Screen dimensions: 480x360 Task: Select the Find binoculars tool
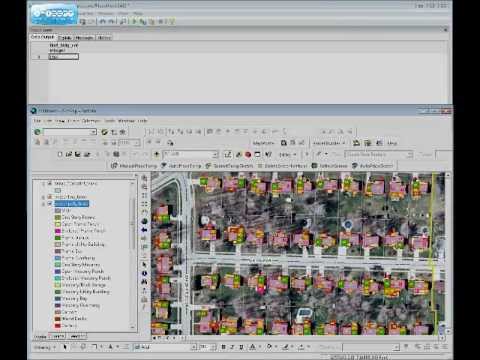tap(144, 282)
